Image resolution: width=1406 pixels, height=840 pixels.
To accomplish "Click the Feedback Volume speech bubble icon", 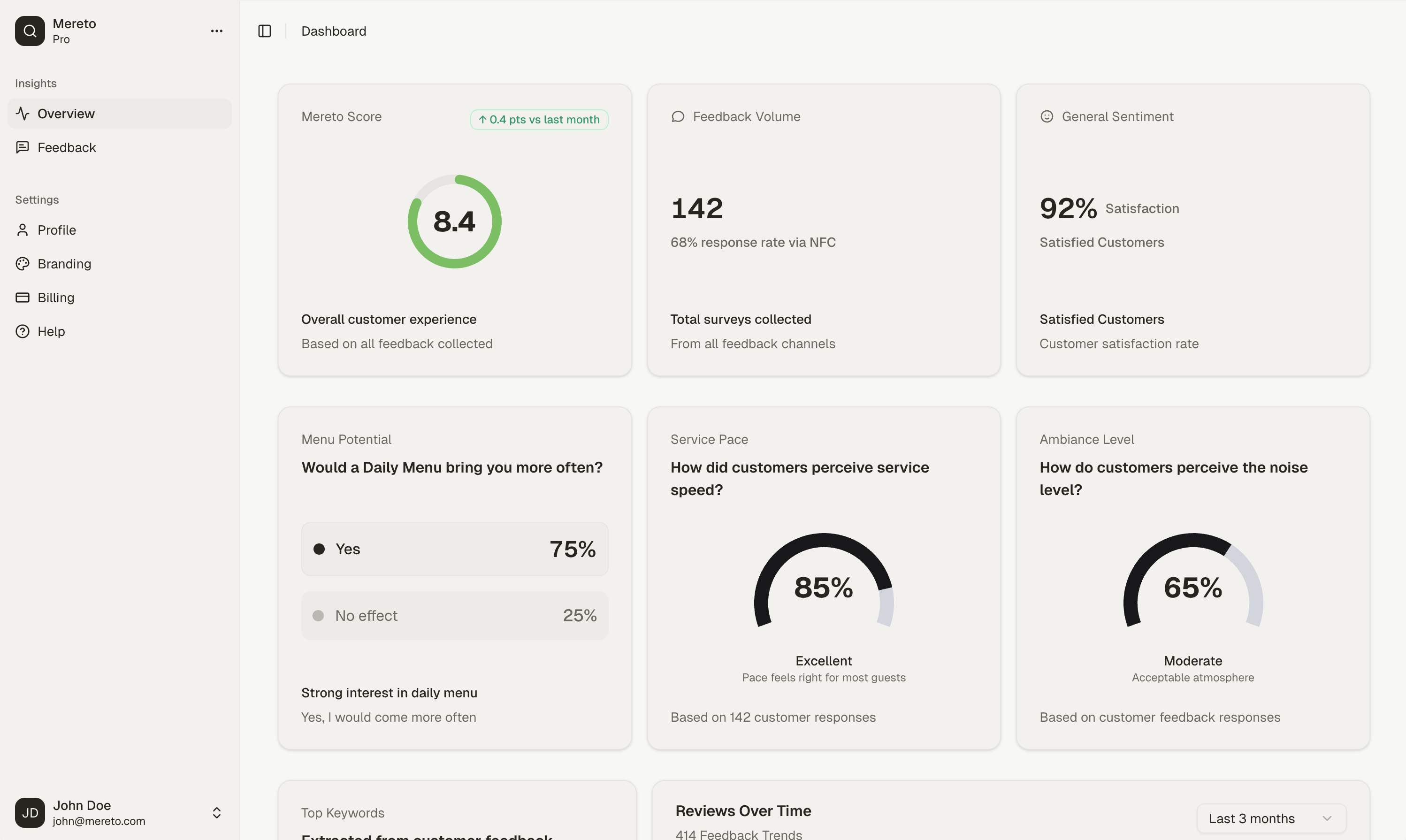I will coord(678,116).
